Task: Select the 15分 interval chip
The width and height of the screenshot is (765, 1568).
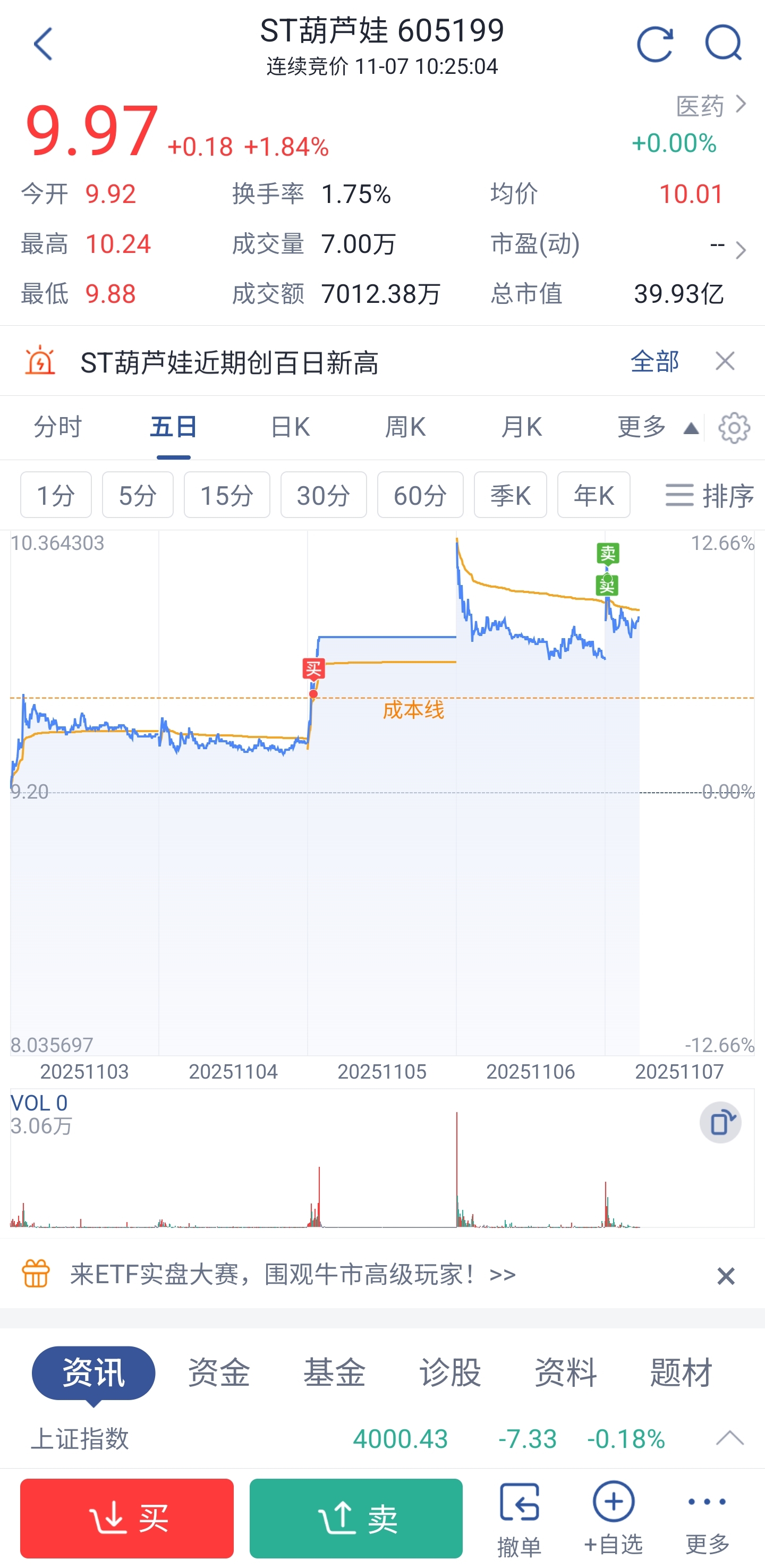Action: (227, 495)
